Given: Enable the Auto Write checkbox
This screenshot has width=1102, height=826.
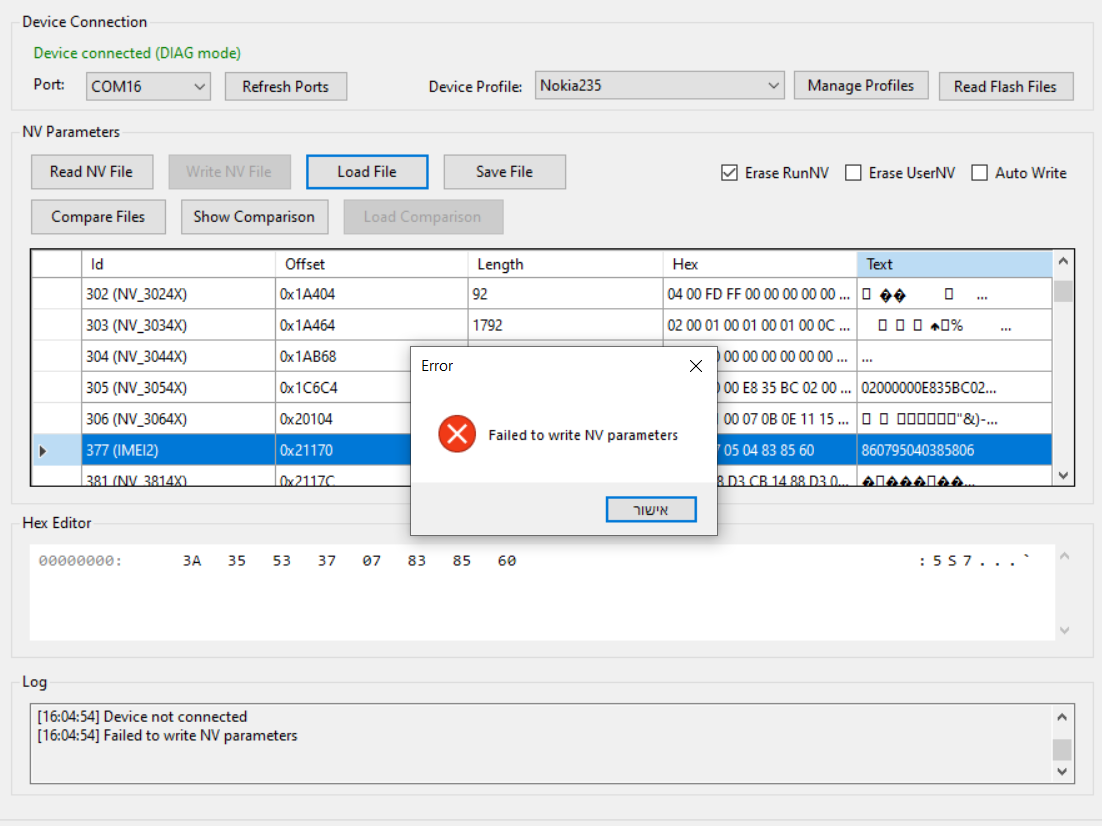Looking at the screenshot, I should 979,173.
